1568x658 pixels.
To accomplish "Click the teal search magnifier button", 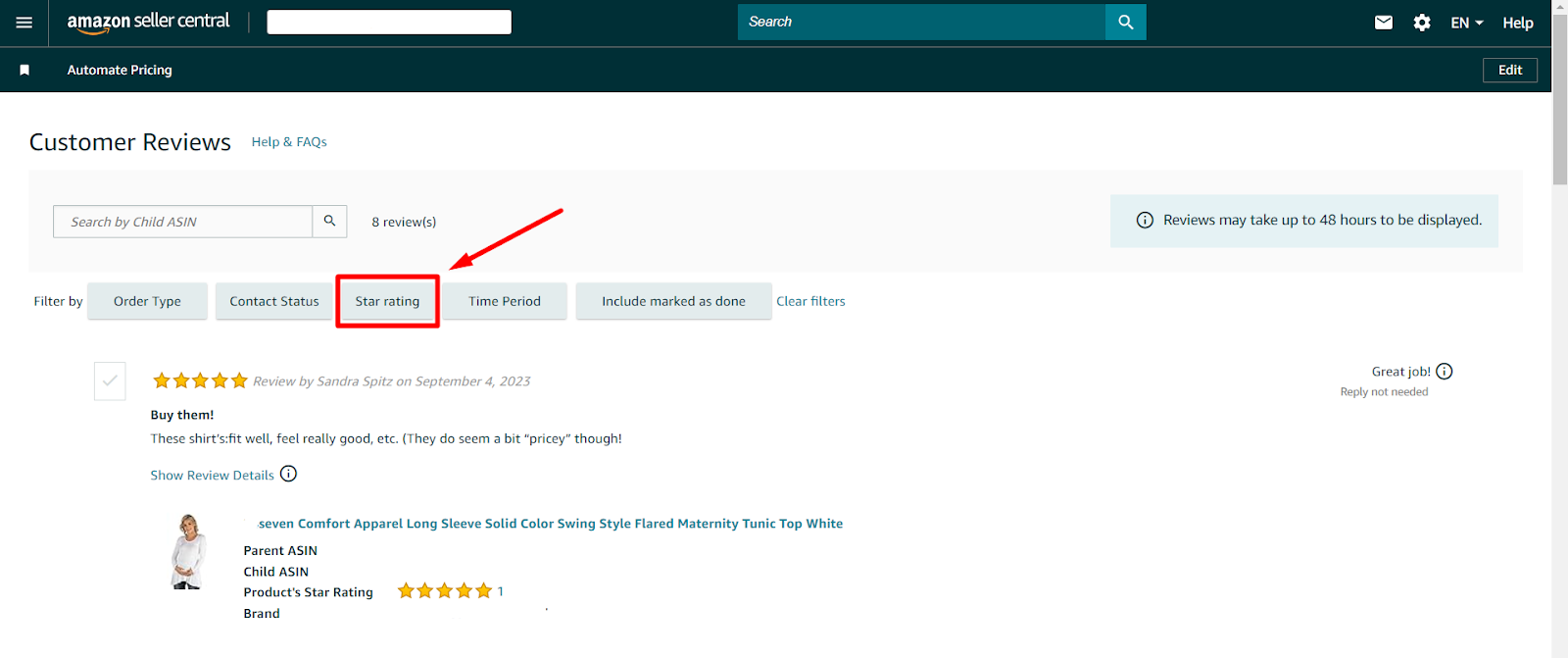I will pos(1125,22).
